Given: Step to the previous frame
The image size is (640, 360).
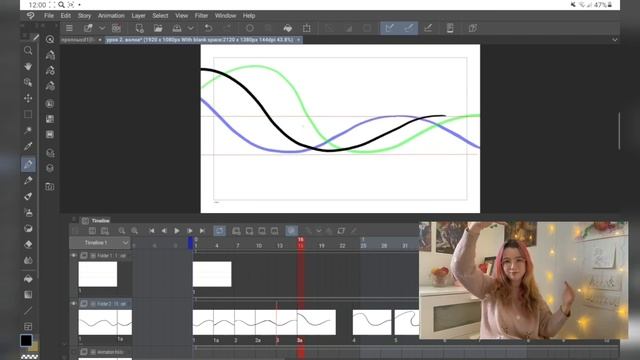Looking at the screenshot, I should point(164,231).
